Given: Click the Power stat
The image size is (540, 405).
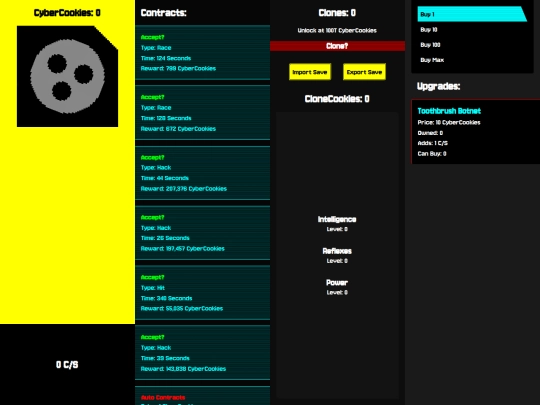Looking at the screenshot, I should [x=337, y=283].
